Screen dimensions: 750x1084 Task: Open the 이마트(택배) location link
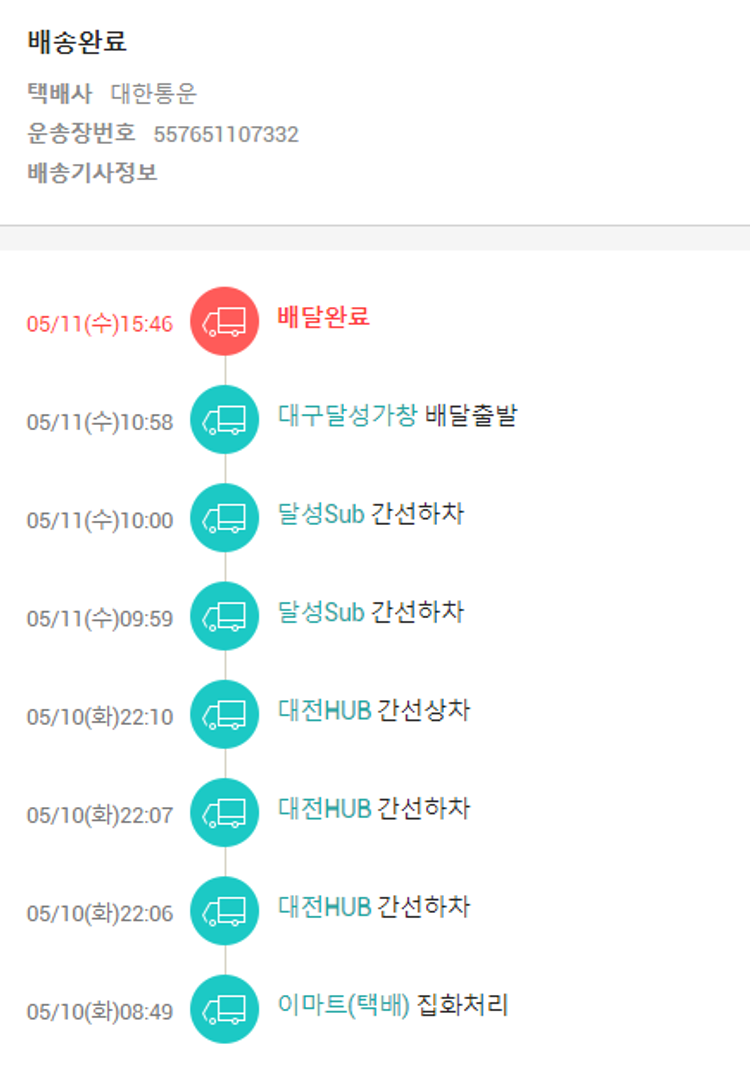click(344, 1005)
